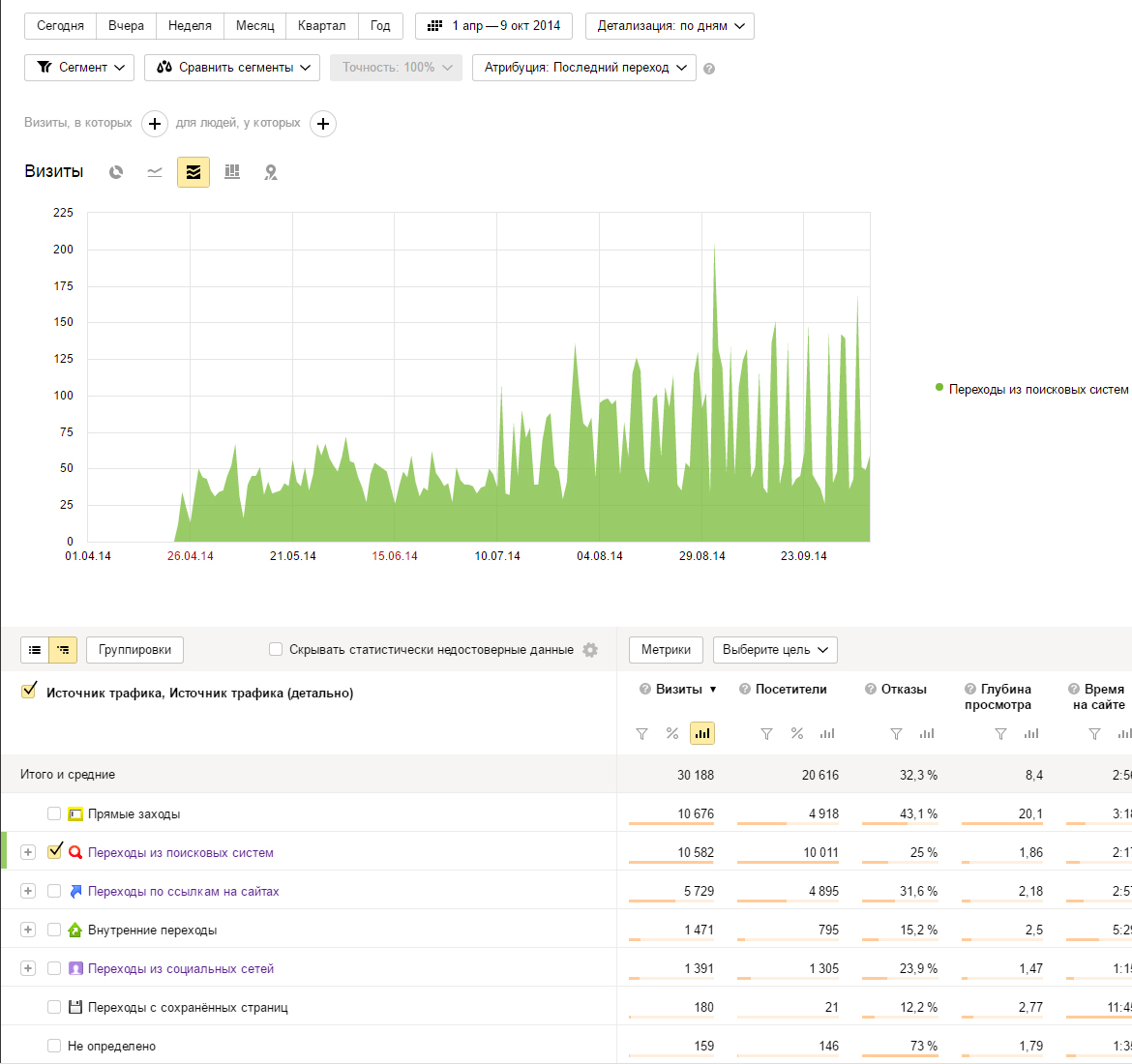
Task: Open date range picker 1 апр — 9 окт 2014
Action: 493,26
